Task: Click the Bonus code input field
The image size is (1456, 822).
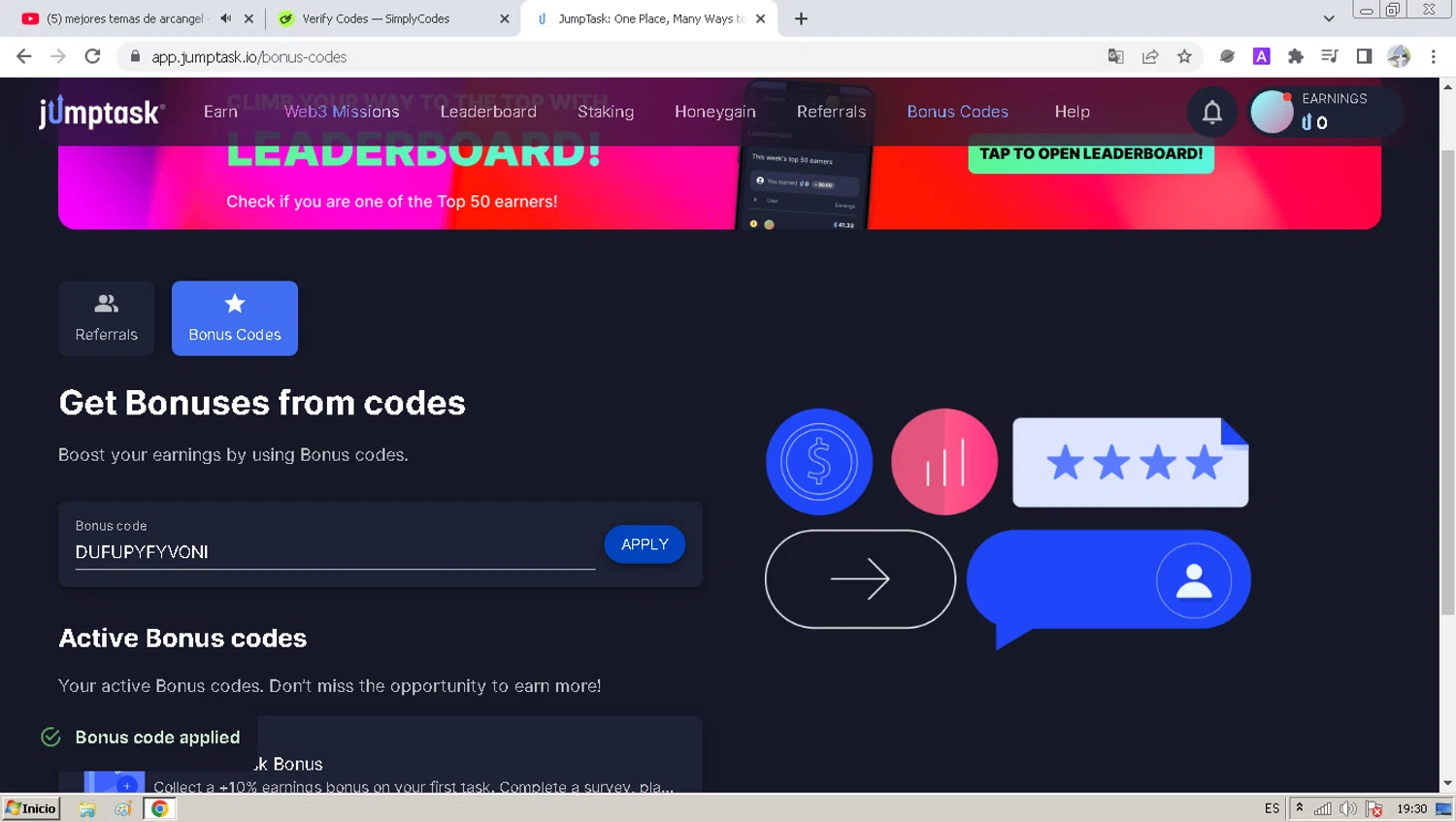Action: pyautogui.click(x=335, y=551)
